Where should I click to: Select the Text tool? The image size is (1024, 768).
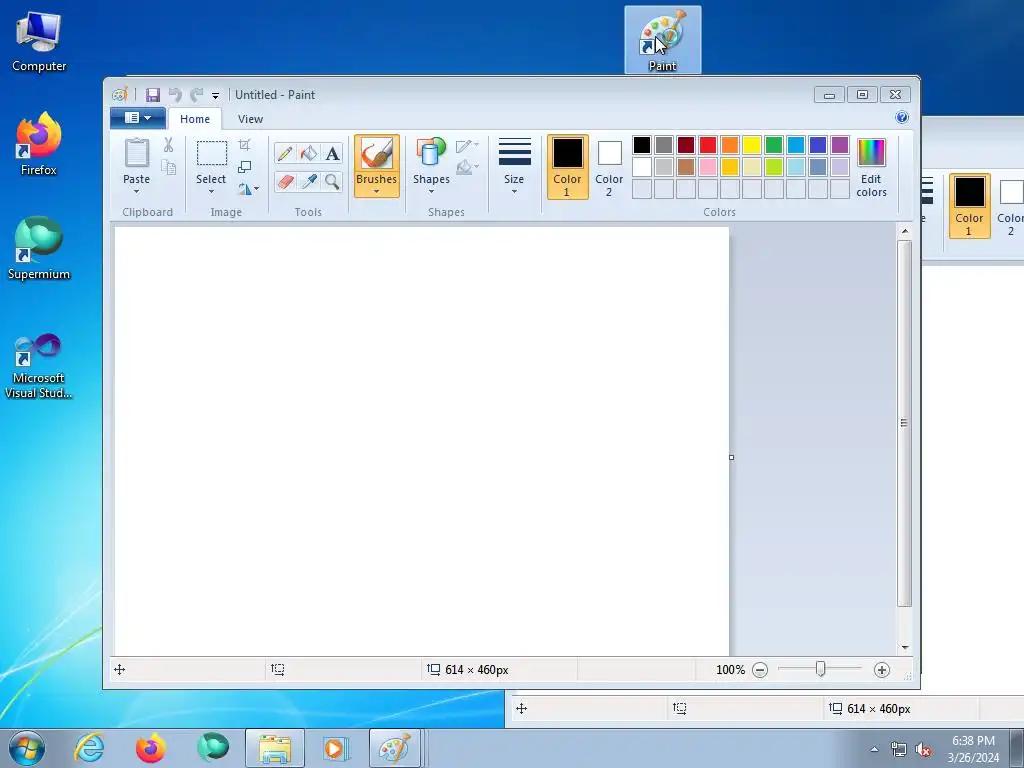click(332, 153)
